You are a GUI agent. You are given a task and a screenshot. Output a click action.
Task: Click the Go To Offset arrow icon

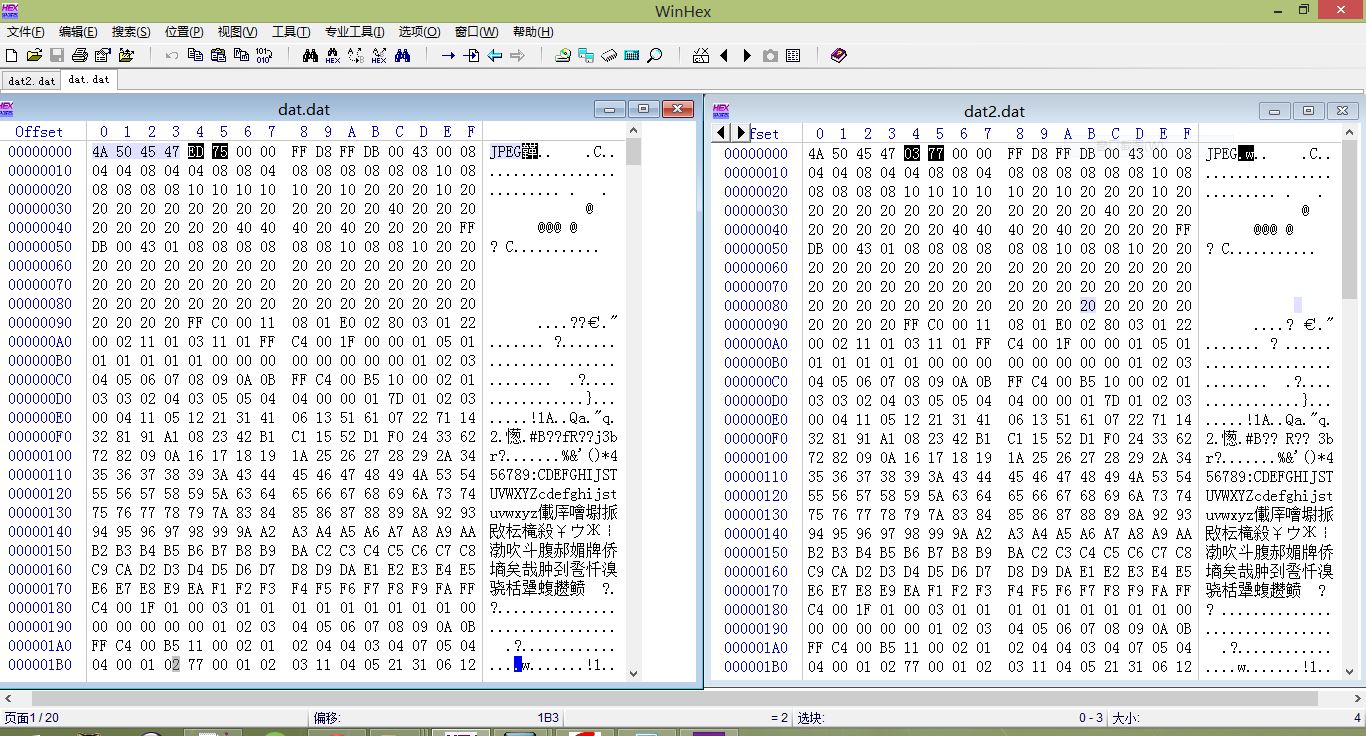click(448, 55)
